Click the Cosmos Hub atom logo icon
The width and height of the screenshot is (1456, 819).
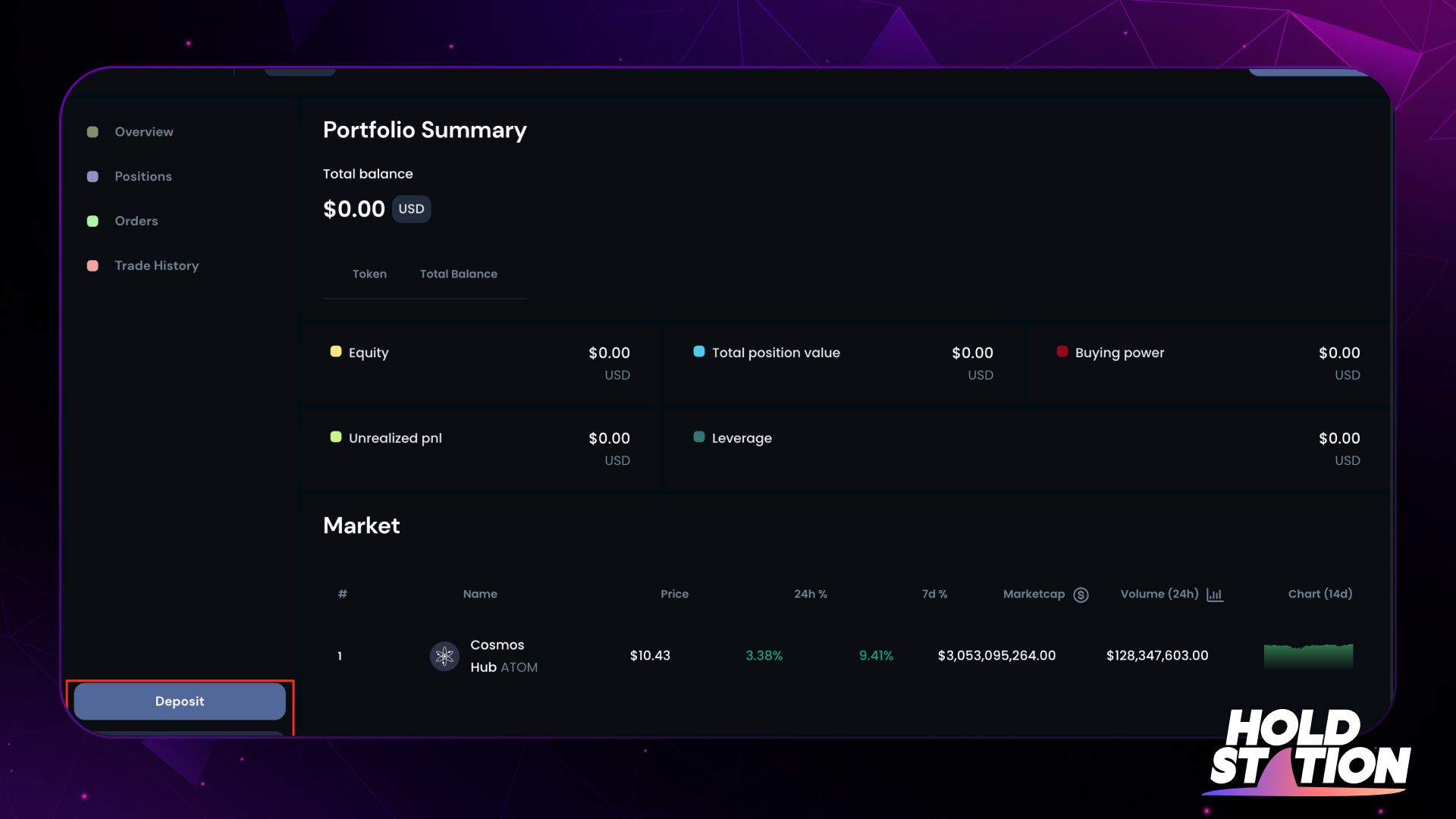point(444,656)
